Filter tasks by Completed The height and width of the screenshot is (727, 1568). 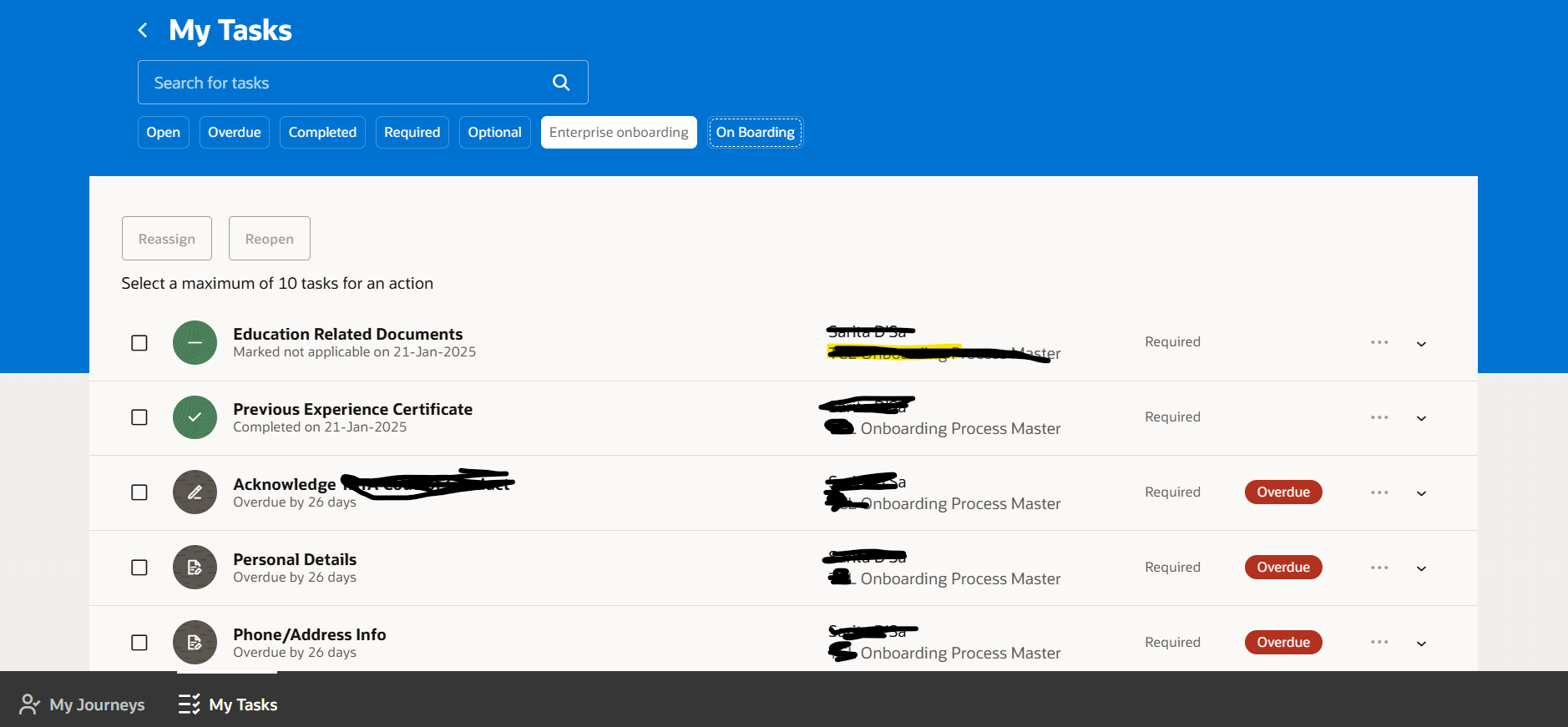click(x=322, y=132)
